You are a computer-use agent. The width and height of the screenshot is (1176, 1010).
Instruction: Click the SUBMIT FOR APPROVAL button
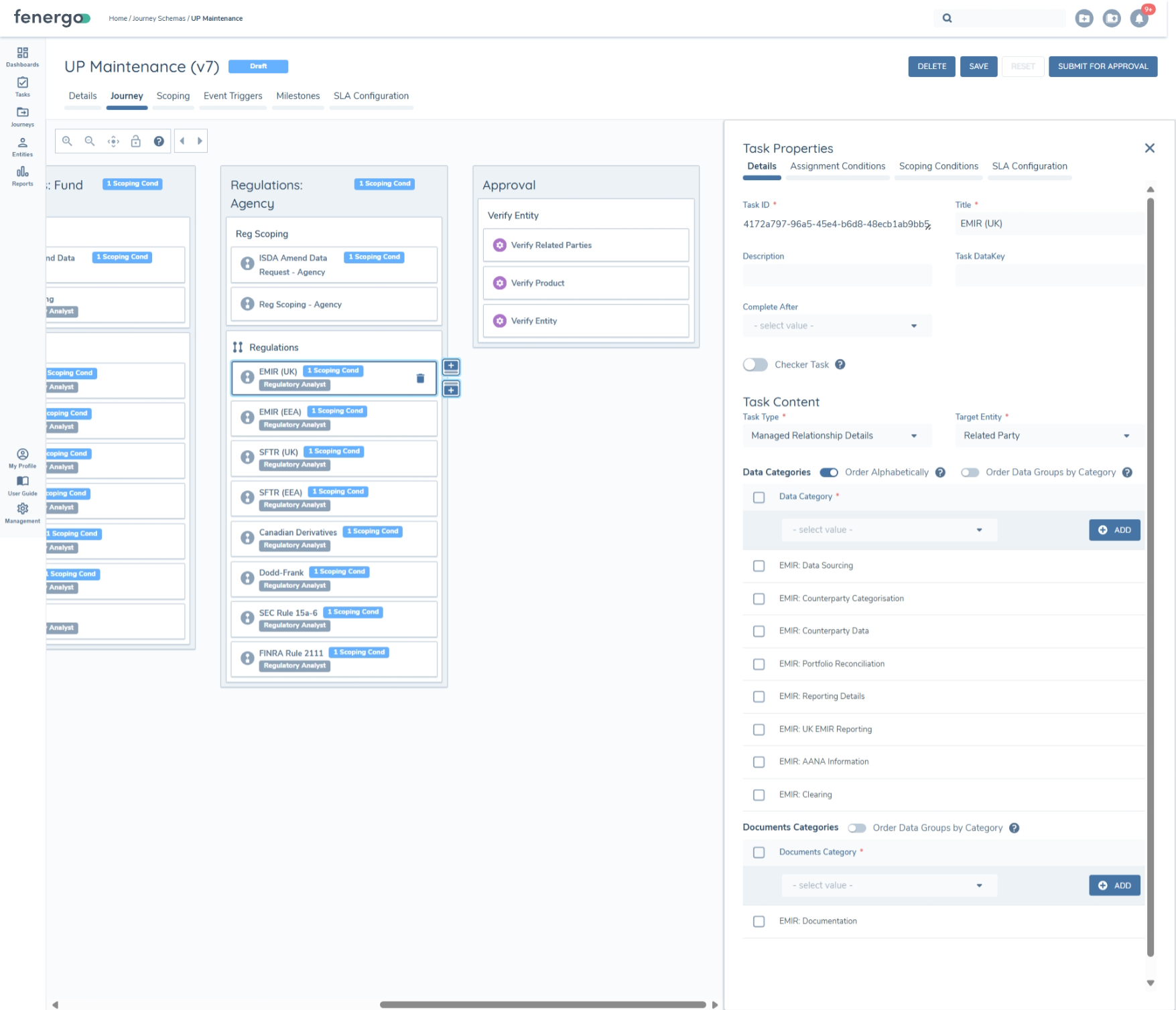(1102, 66)
